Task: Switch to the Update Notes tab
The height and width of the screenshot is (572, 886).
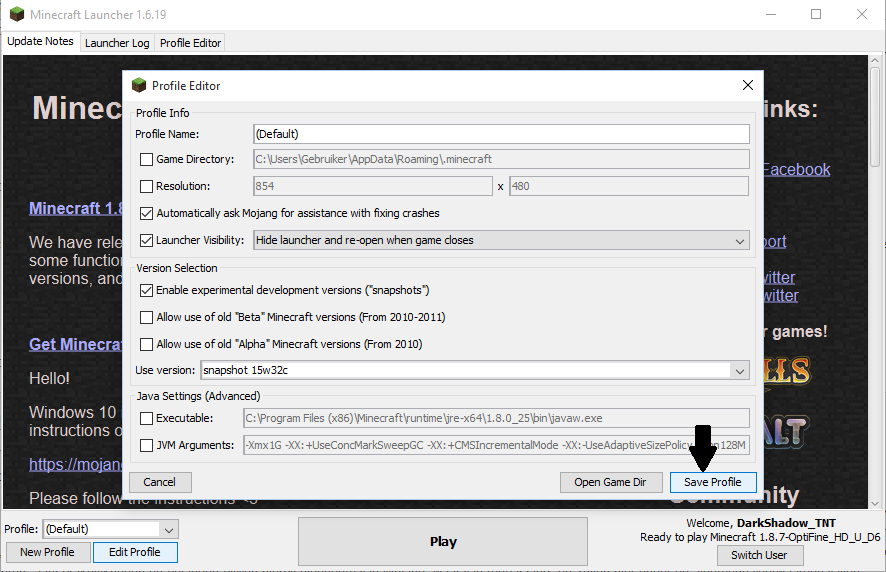Action: (40, 41)
